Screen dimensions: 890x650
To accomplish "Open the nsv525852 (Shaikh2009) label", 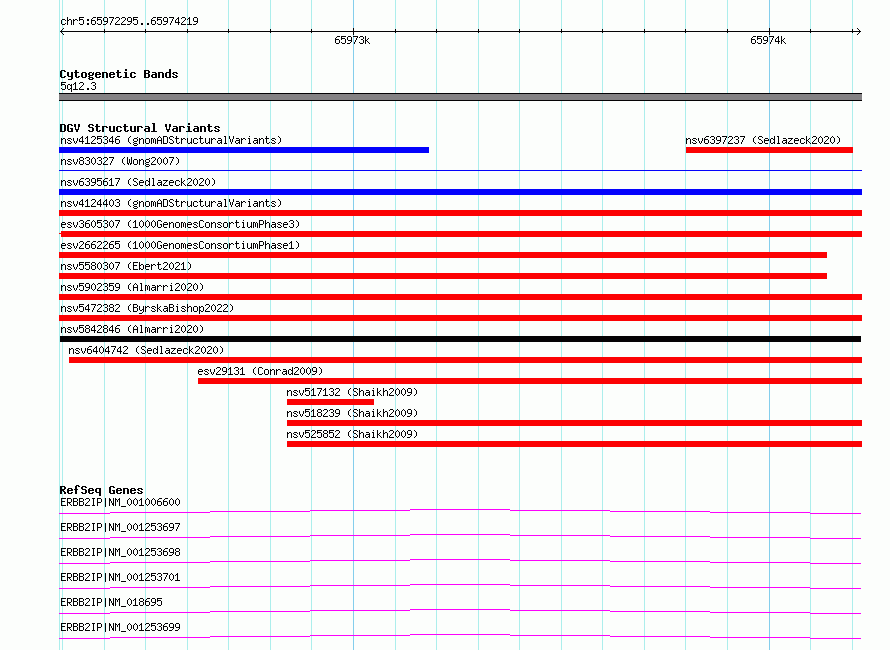I will point(352,434).
